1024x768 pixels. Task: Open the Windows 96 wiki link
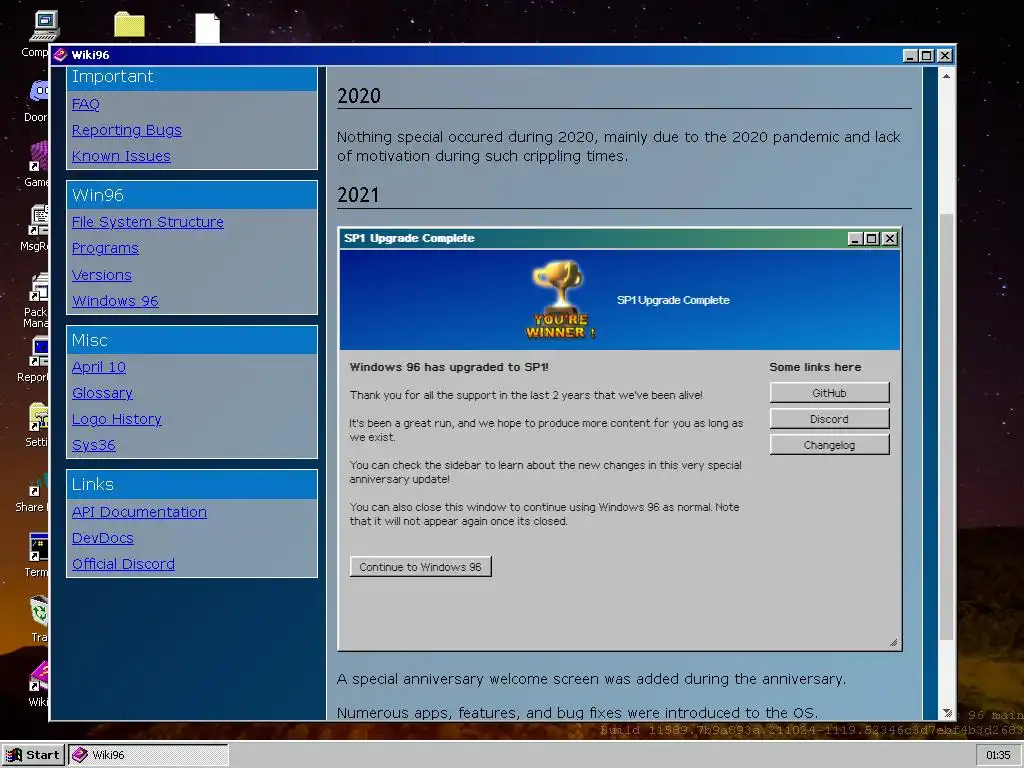115,301
